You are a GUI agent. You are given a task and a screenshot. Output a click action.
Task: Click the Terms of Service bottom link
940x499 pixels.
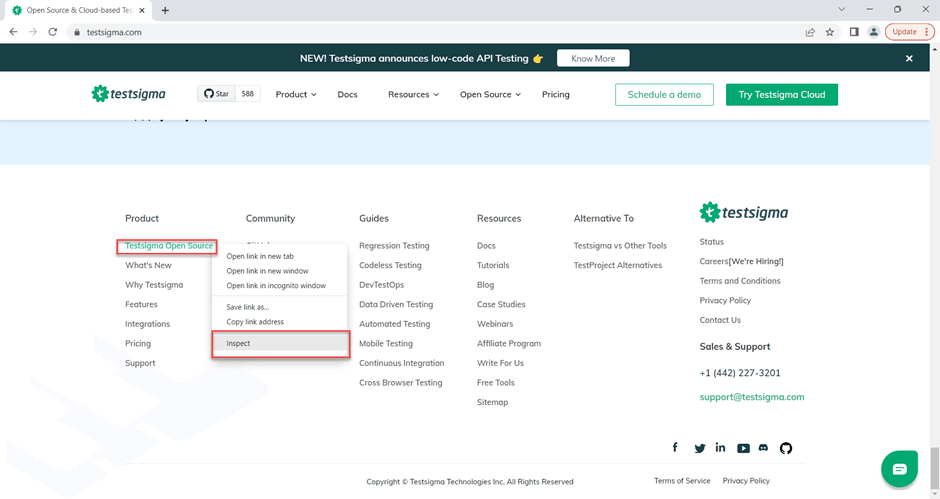coord(682,481)
